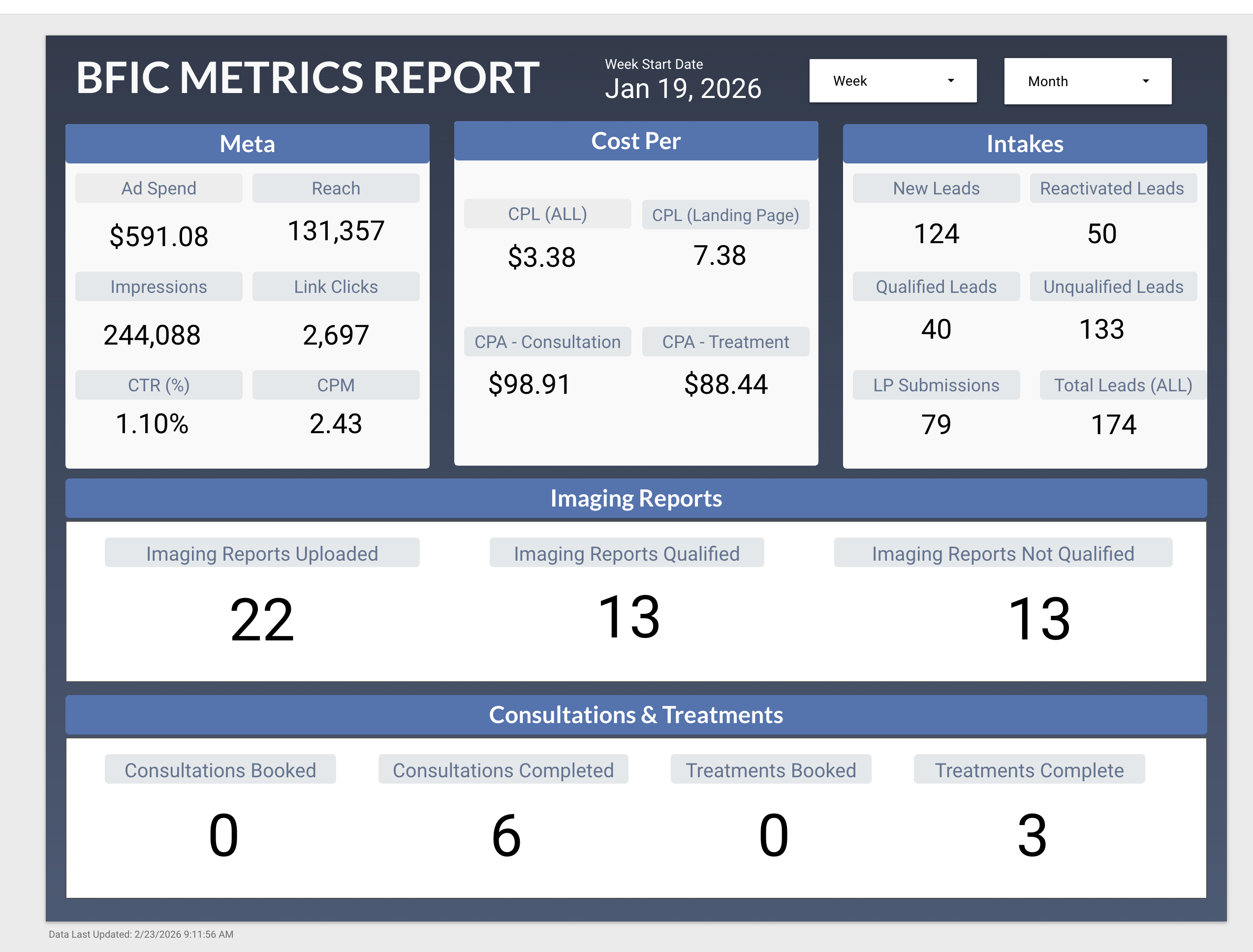Select the CPL (ALL) scorecard
This screenshot has height=952, width=1253.
pos(547,214)
